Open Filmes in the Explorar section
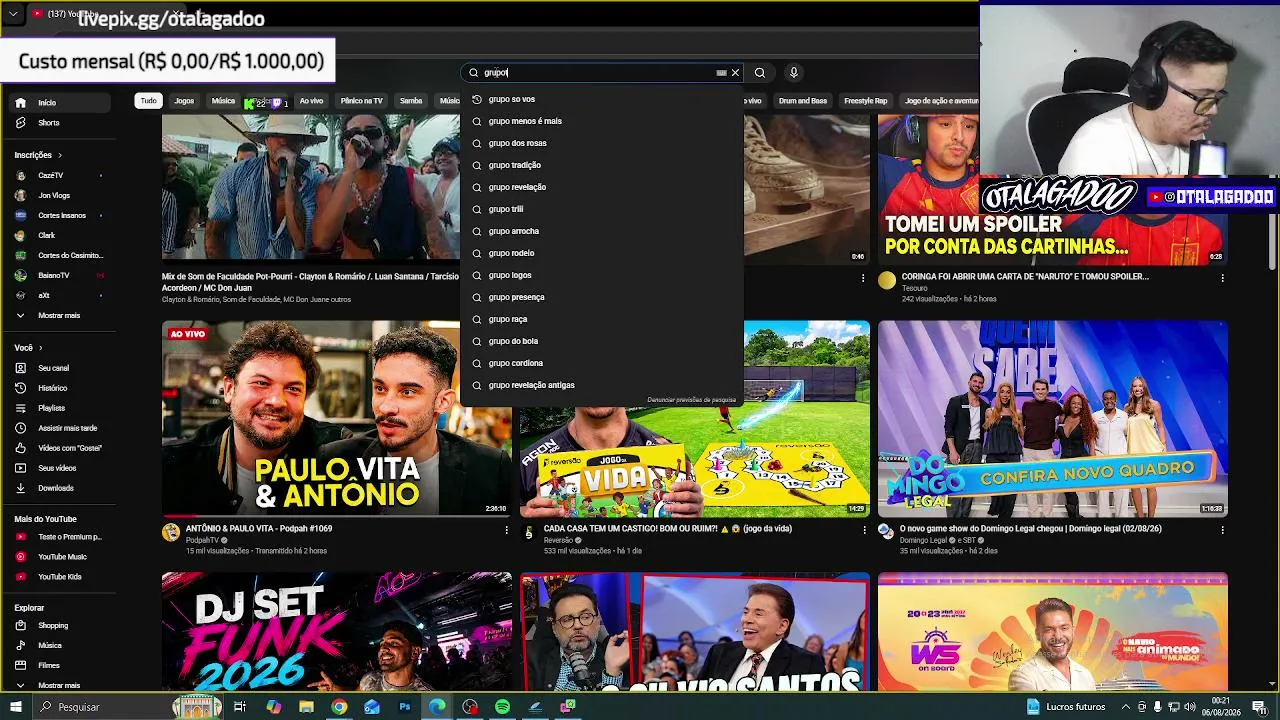This screenshot has width=1280, height=720. click(x=49, y=666)
